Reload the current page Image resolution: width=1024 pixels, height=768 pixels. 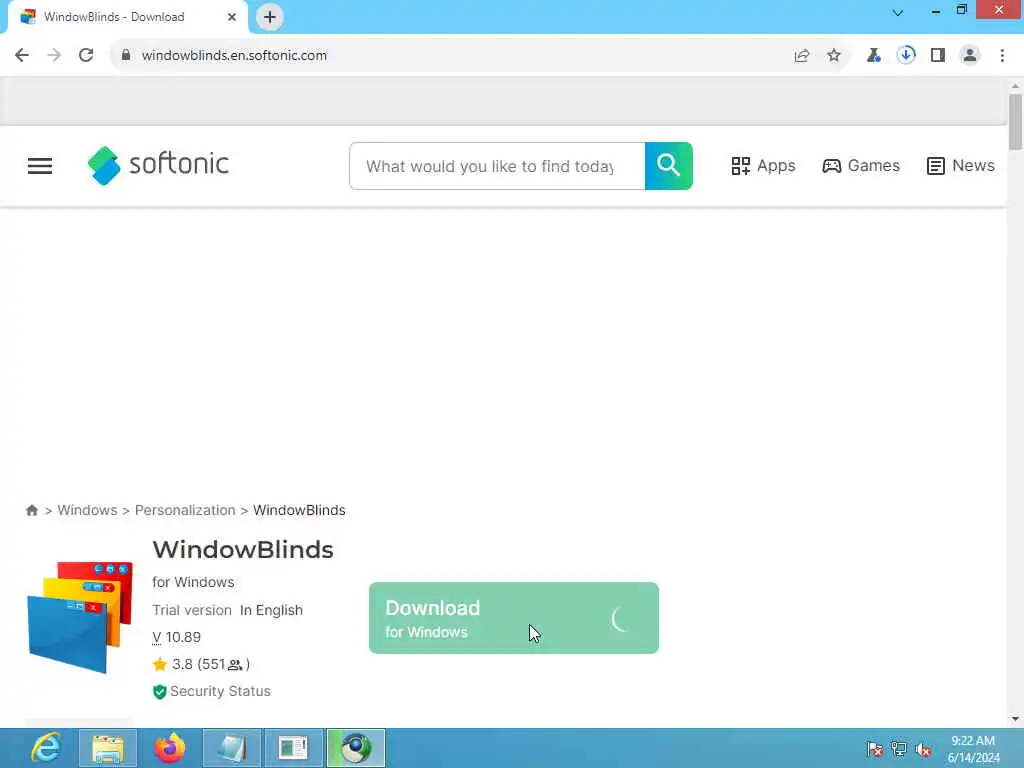[x=86, y=56]
